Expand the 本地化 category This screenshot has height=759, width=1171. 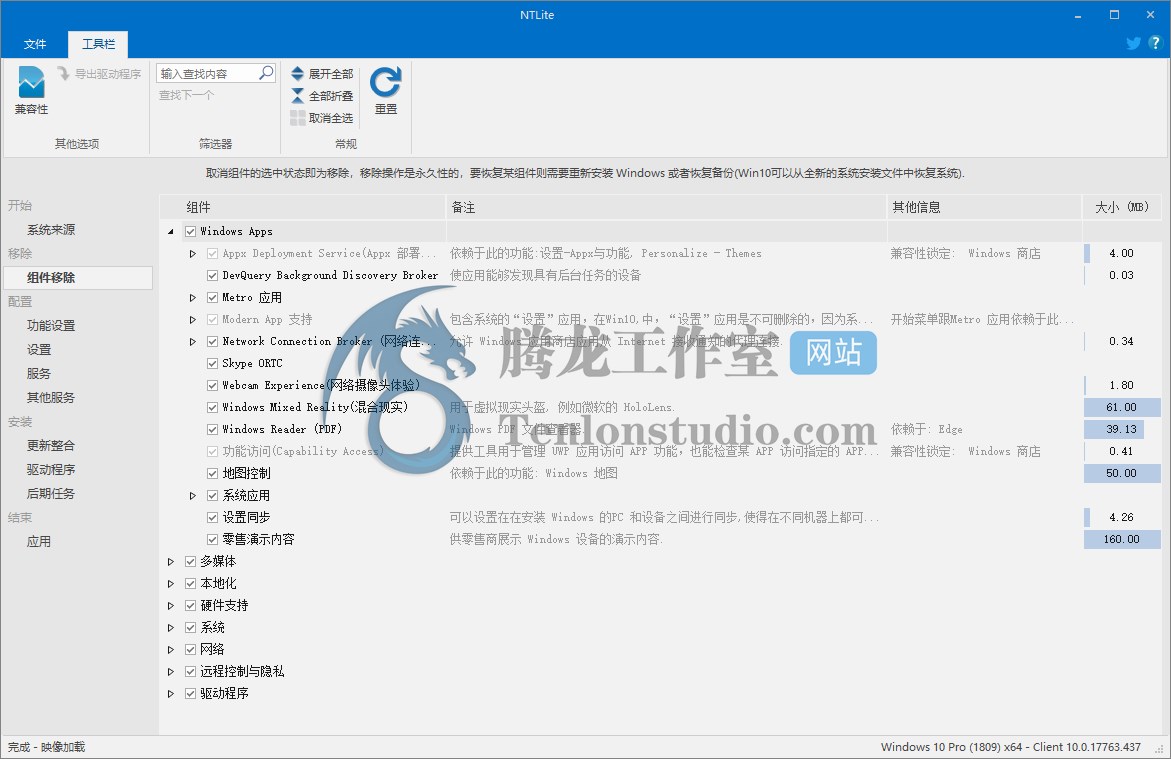coord(170,583)
